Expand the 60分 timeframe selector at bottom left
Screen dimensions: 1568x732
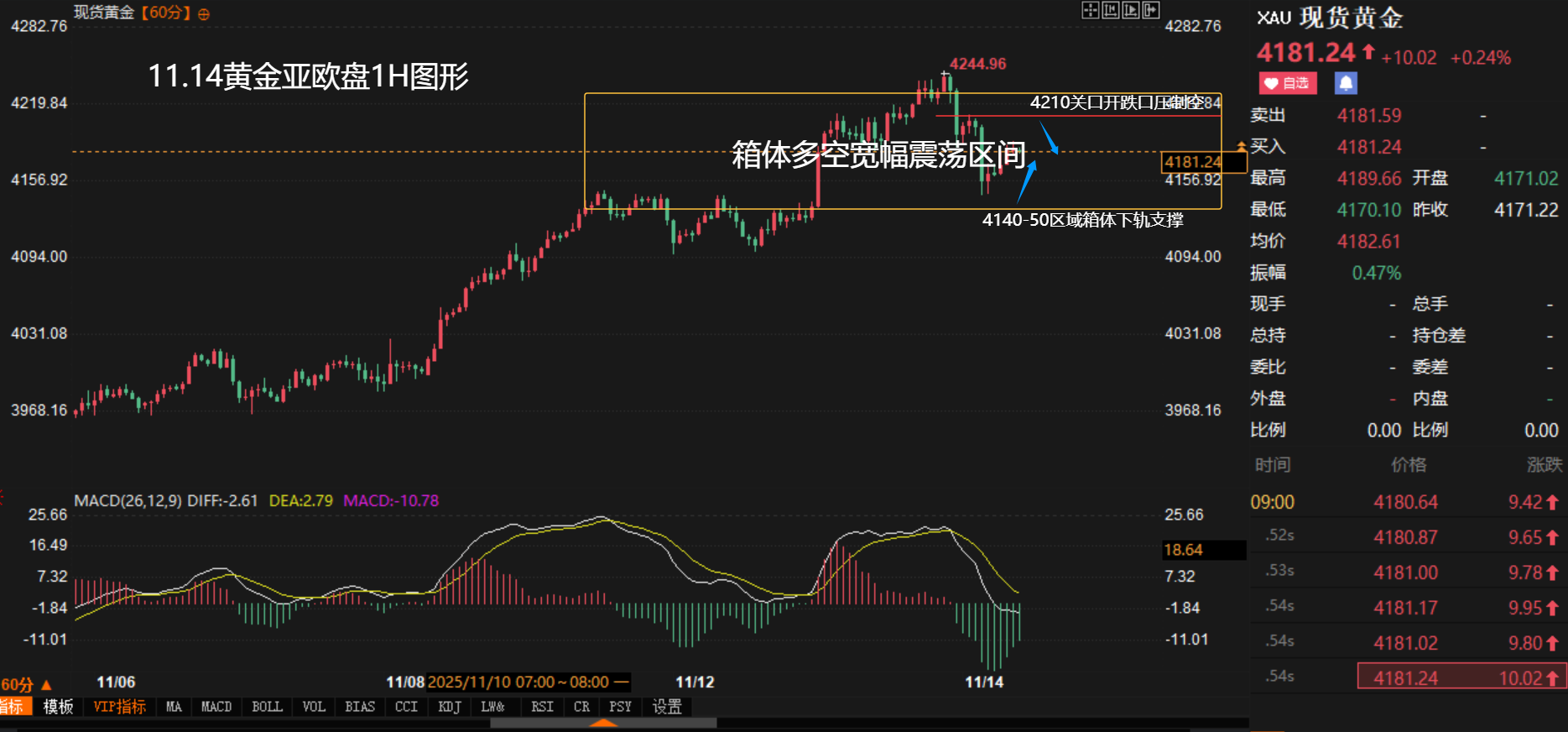(x=26, y=685)
